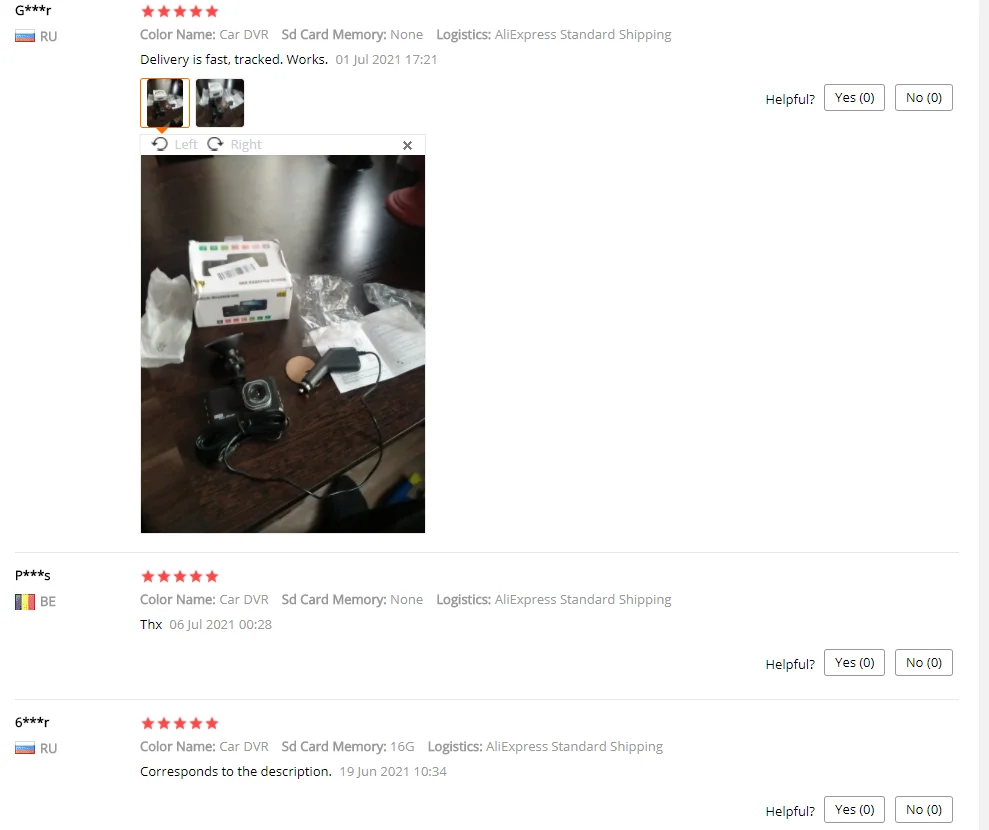Click the Left rotate label
989x830 pixels.
point(186,144)
